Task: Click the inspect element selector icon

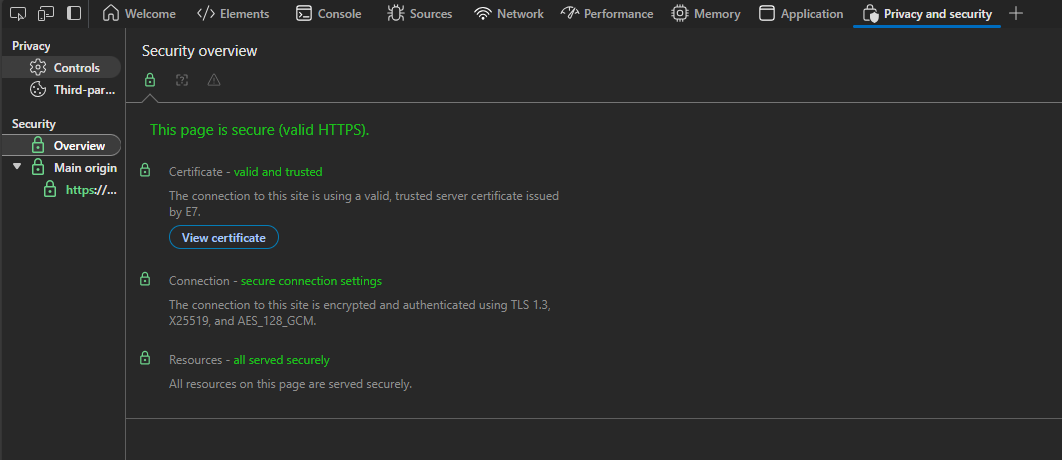Action: [17, 14]
